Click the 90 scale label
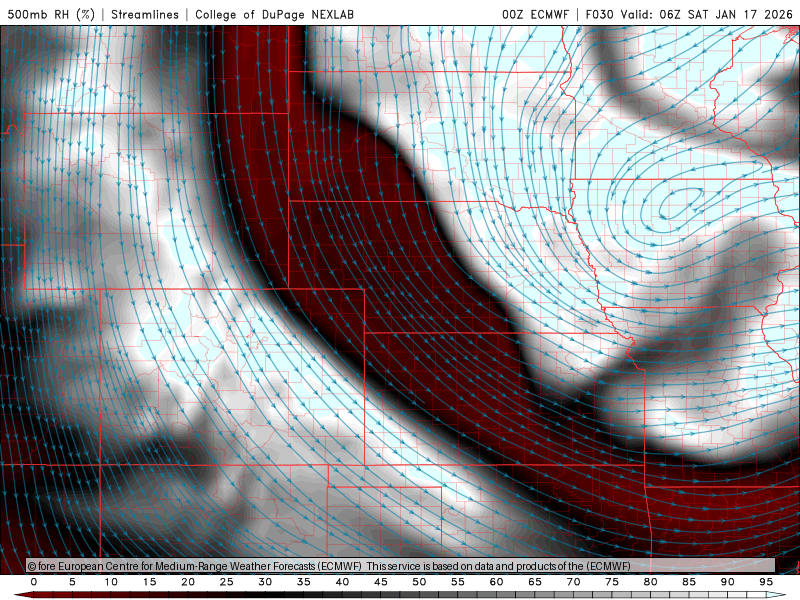 tap(728, 582)
